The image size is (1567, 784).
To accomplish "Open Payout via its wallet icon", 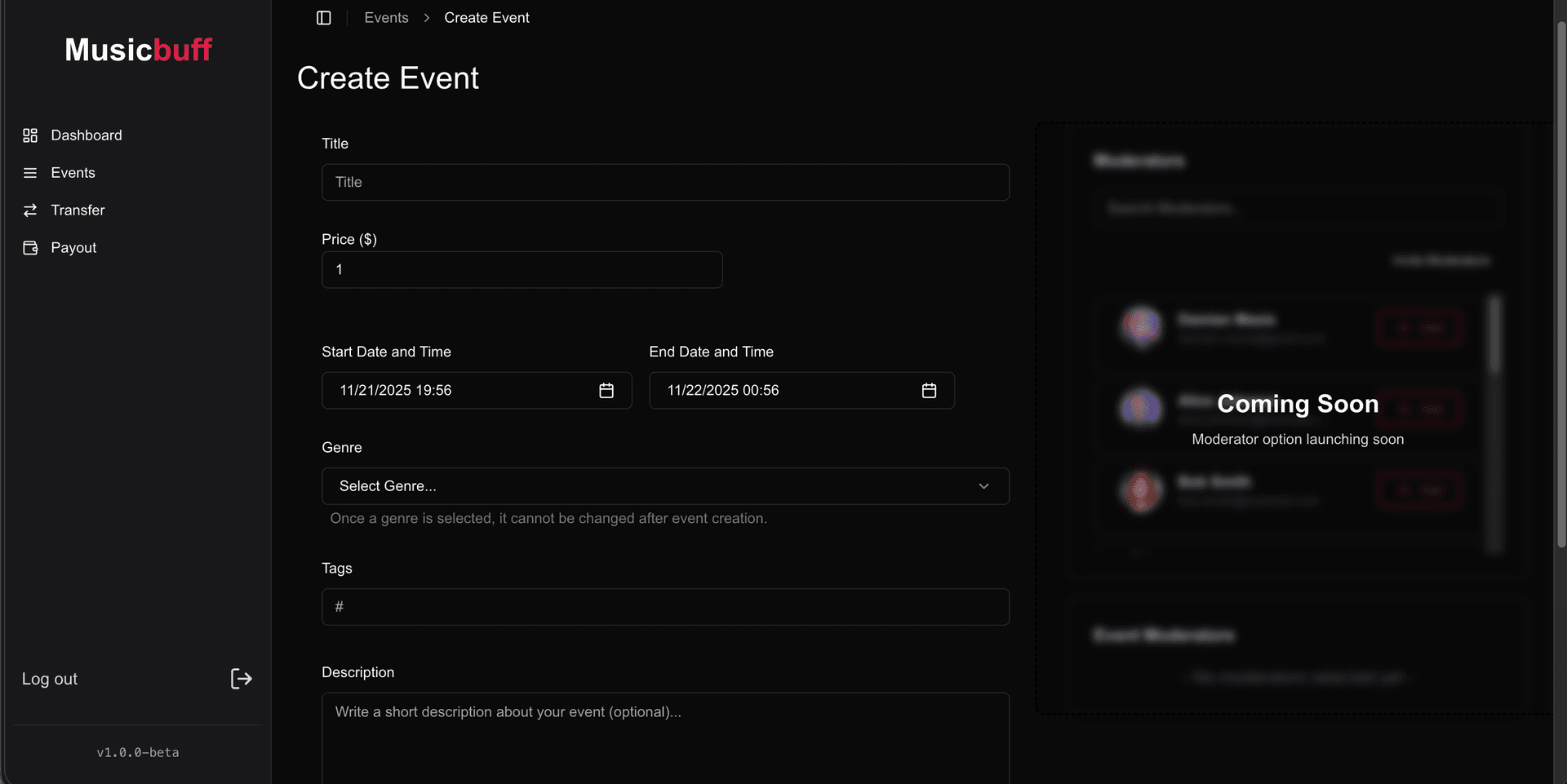I will point(30,247).
